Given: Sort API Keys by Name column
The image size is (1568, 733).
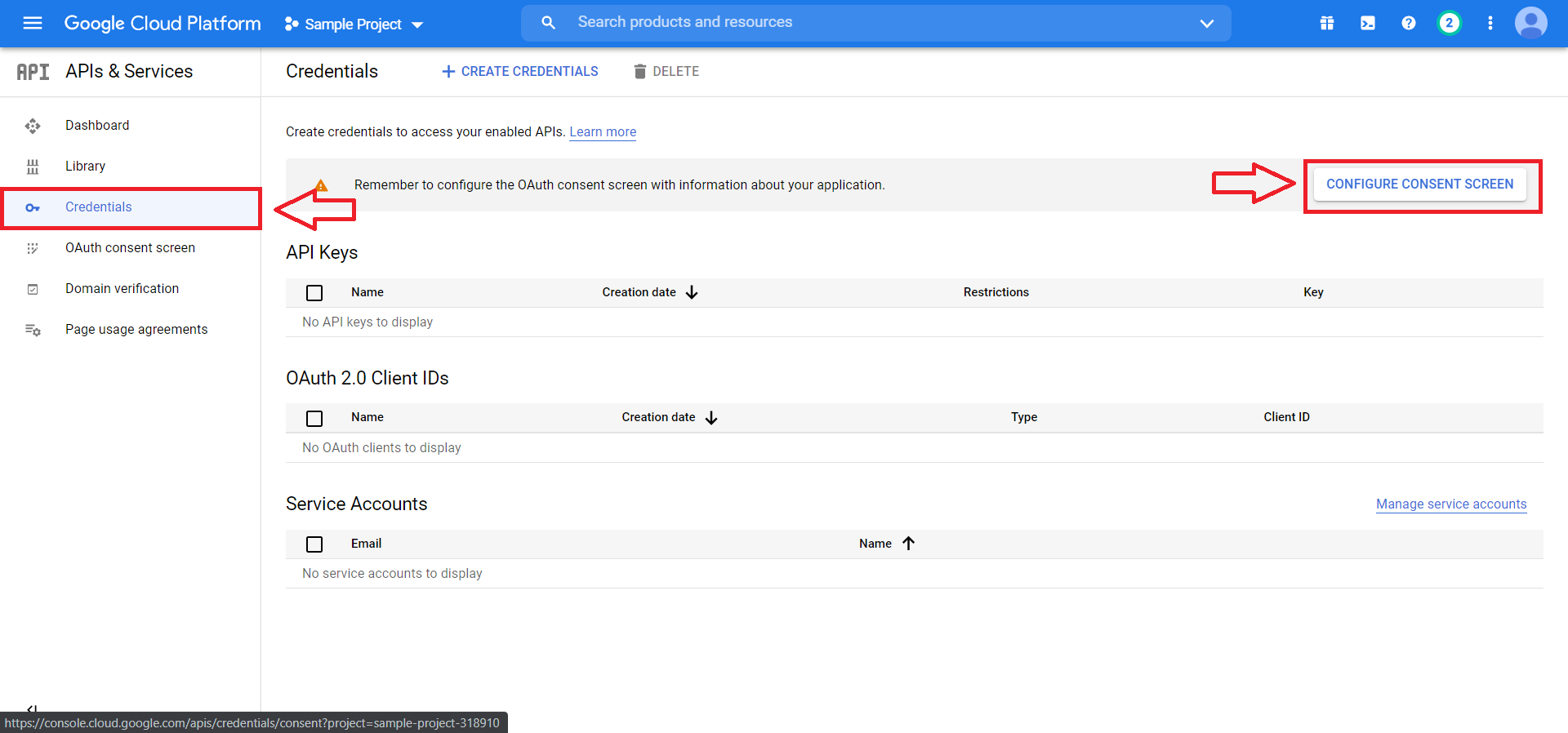Looking at the screenshot, I should (367, 292).
